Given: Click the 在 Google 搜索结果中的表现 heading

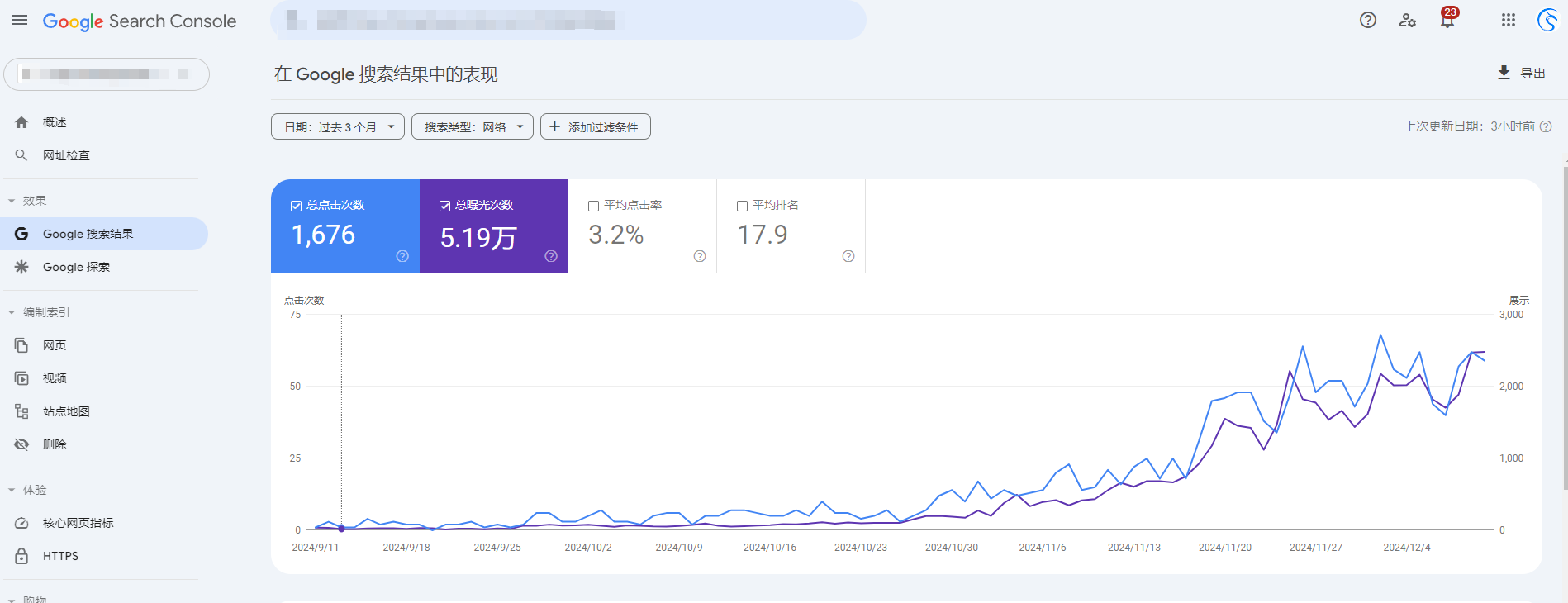Looking at the screenshot, I should click(386, 74).
